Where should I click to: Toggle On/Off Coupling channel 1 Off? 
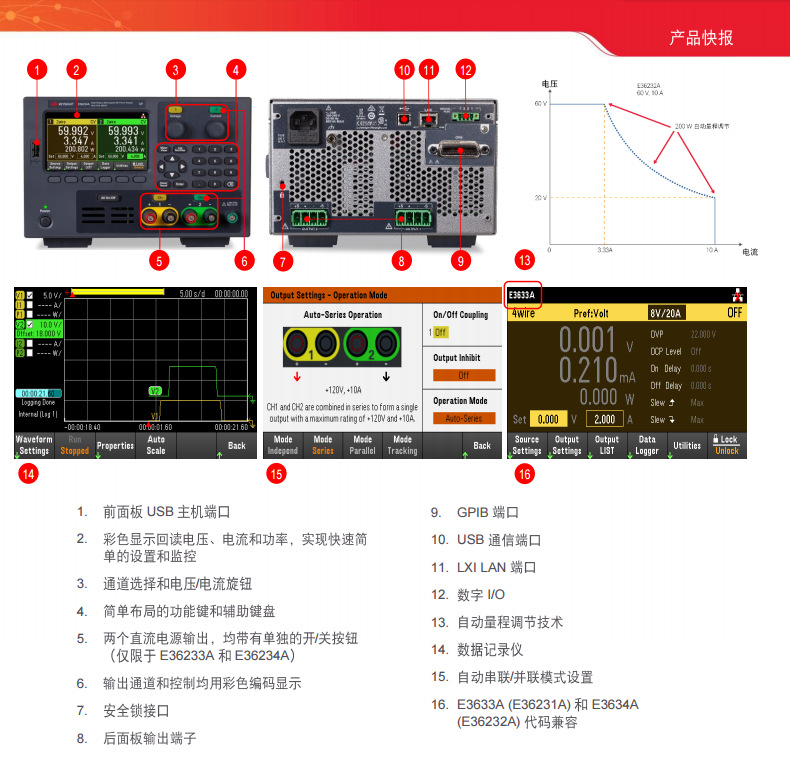click(441, 332)
